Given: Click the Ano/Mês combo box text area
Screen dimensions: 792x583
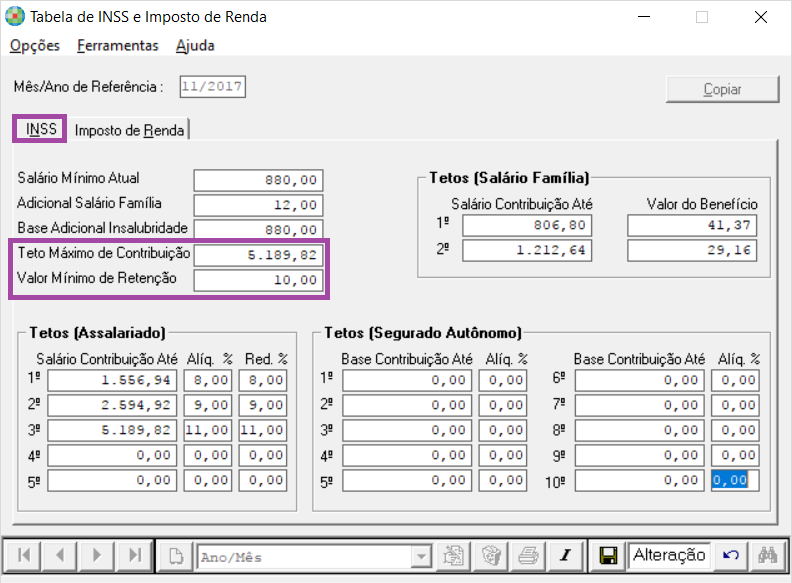Looking at the screenshot, I should pos(305,557).
